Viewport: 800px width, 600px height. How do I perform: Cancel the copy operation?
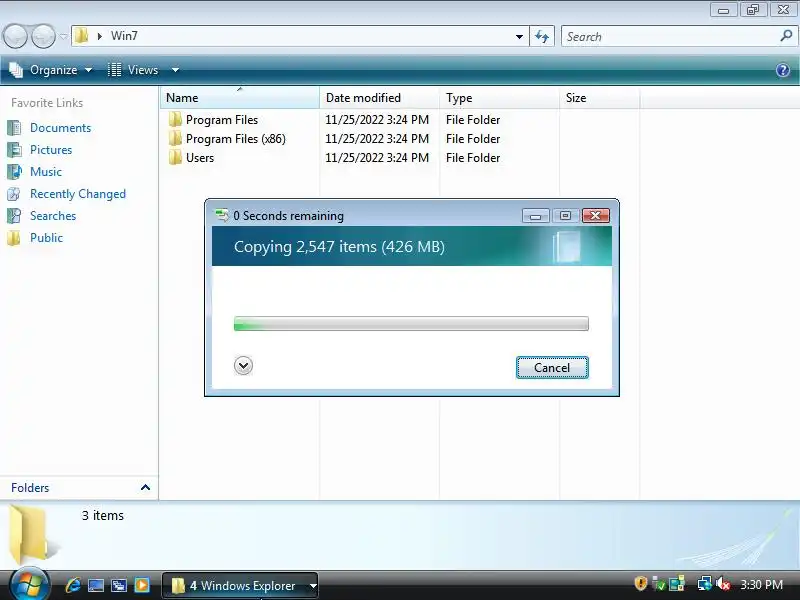[552, 367]
